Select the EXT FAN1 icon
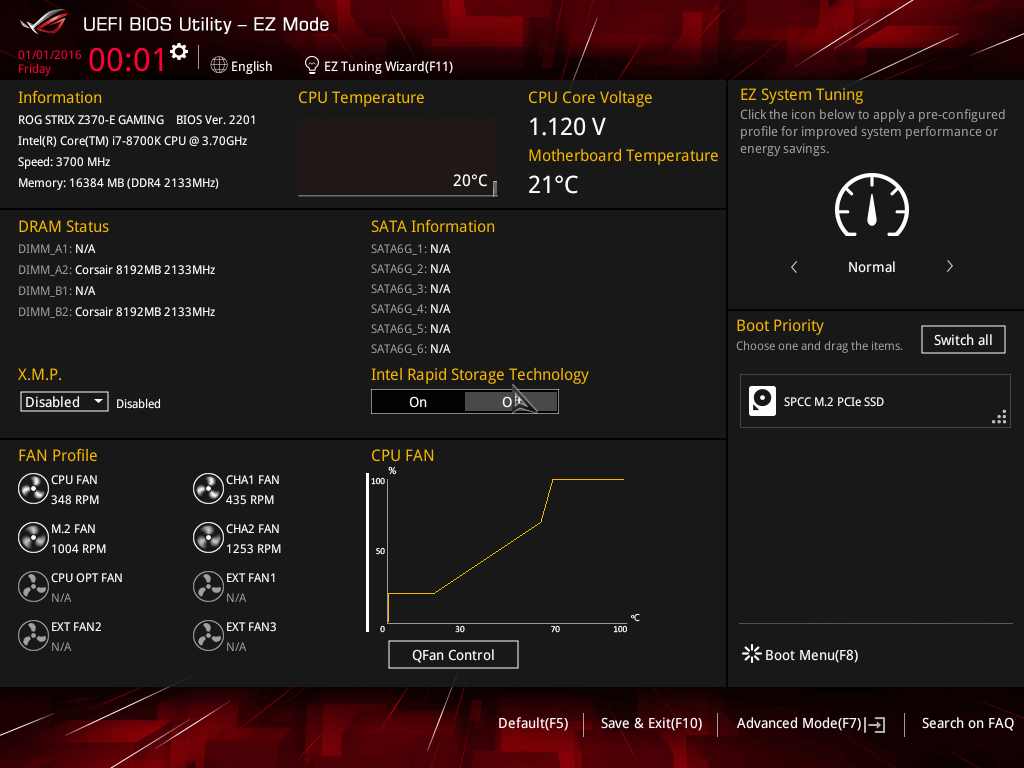This screenshot has width=1024, height=768. pos(208,586)
